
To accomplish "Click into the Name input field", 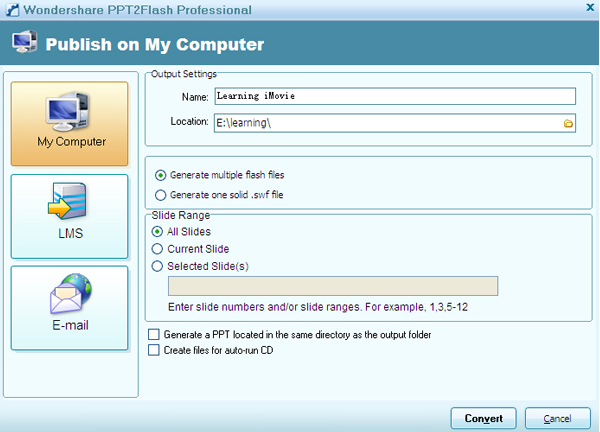I will 395,96.
